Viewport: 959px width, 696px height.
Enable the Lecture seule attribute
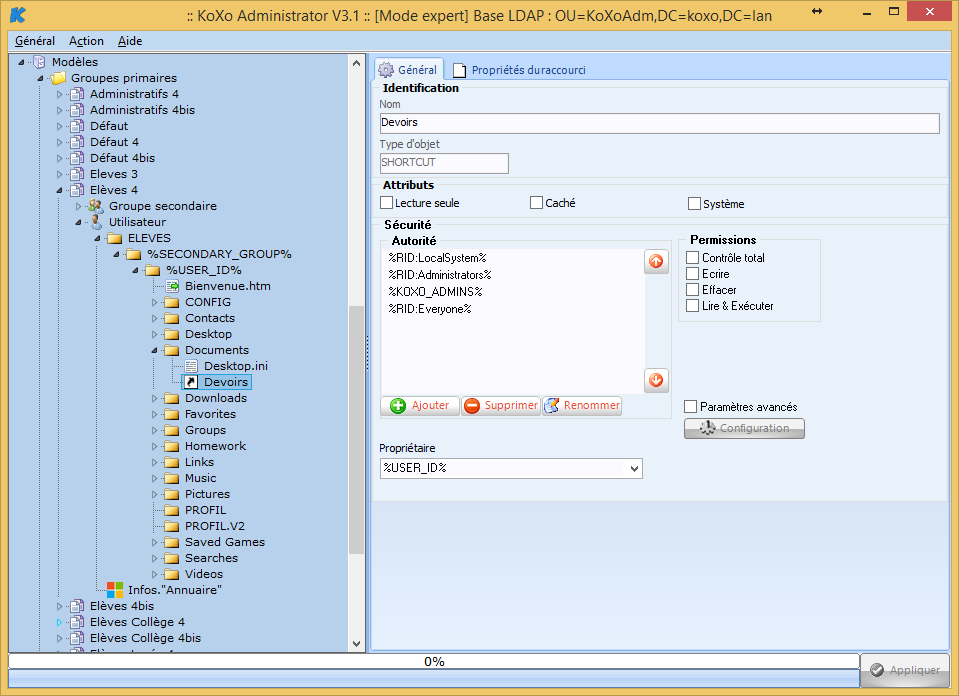[x=387, y=202]
